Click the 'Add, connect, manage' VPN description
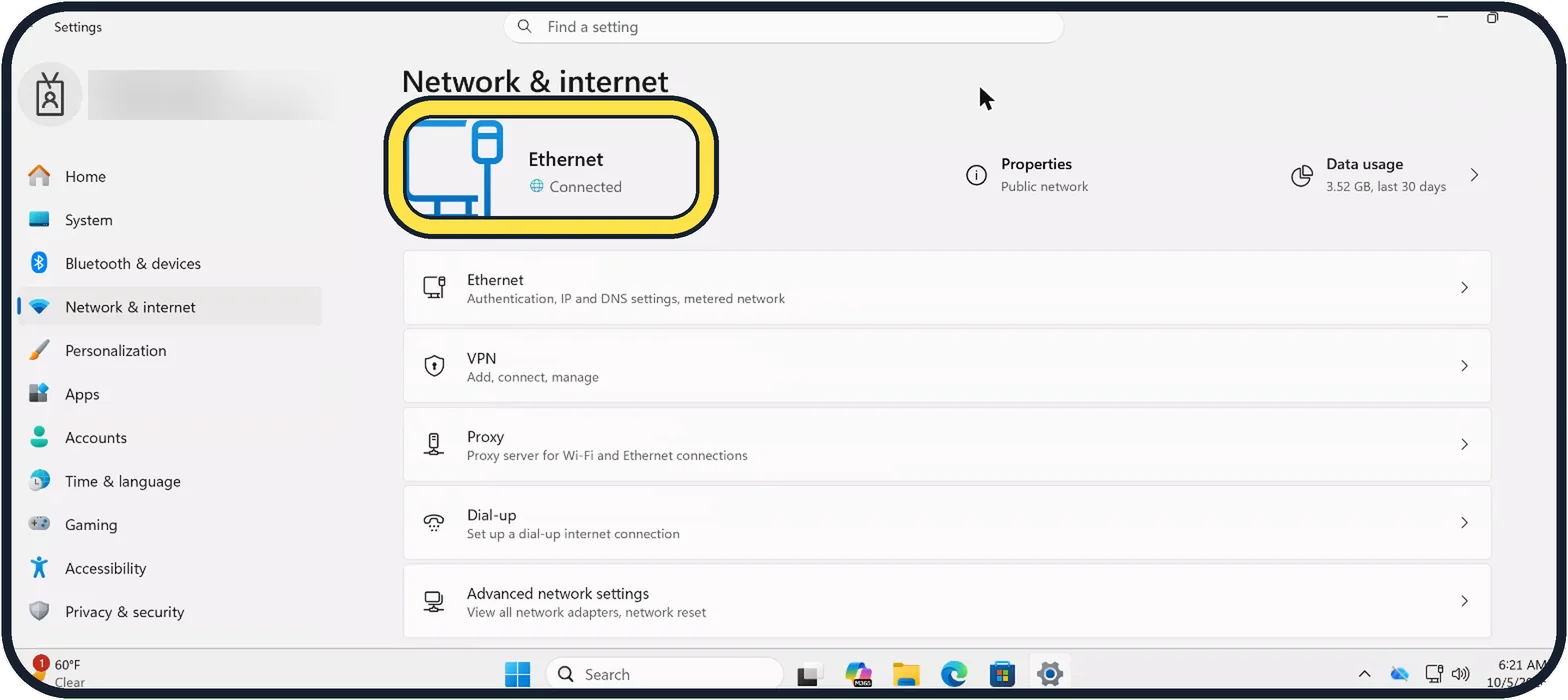This screenshot has width=1568, height=700. tap(533, 377)
